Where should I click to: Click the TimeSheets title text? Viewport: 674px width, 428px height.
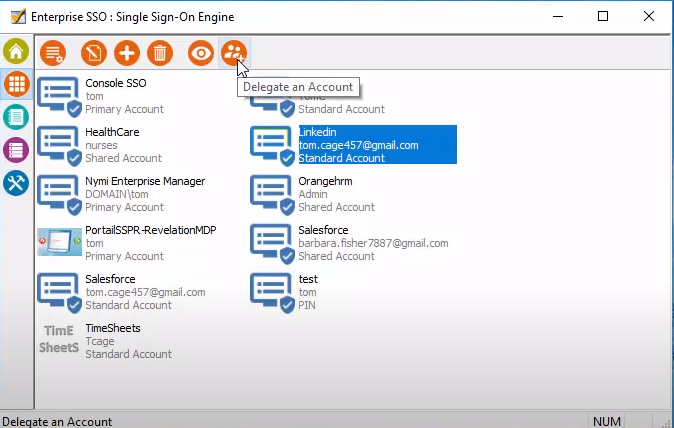tap(113, 328)
